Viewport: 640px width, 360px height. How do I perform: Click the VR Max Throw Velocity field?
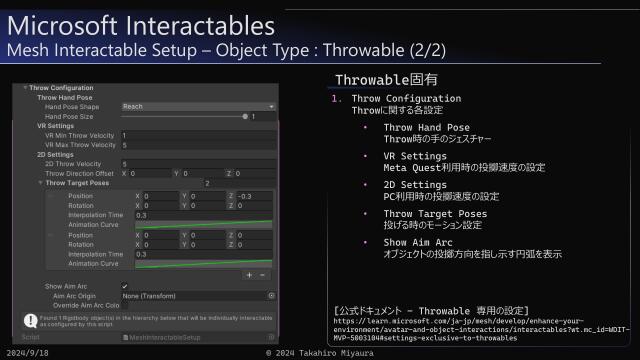(198, 145)
